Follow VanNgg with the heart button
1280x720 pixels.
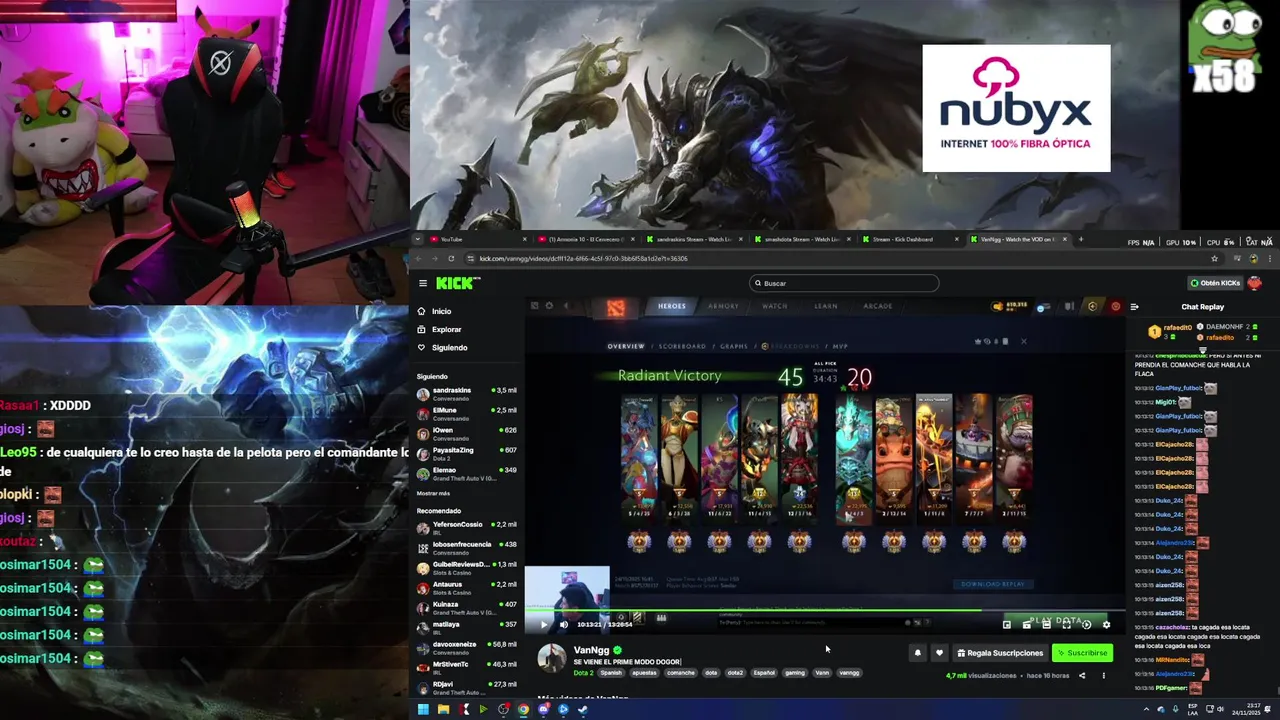tap(939, 653)
